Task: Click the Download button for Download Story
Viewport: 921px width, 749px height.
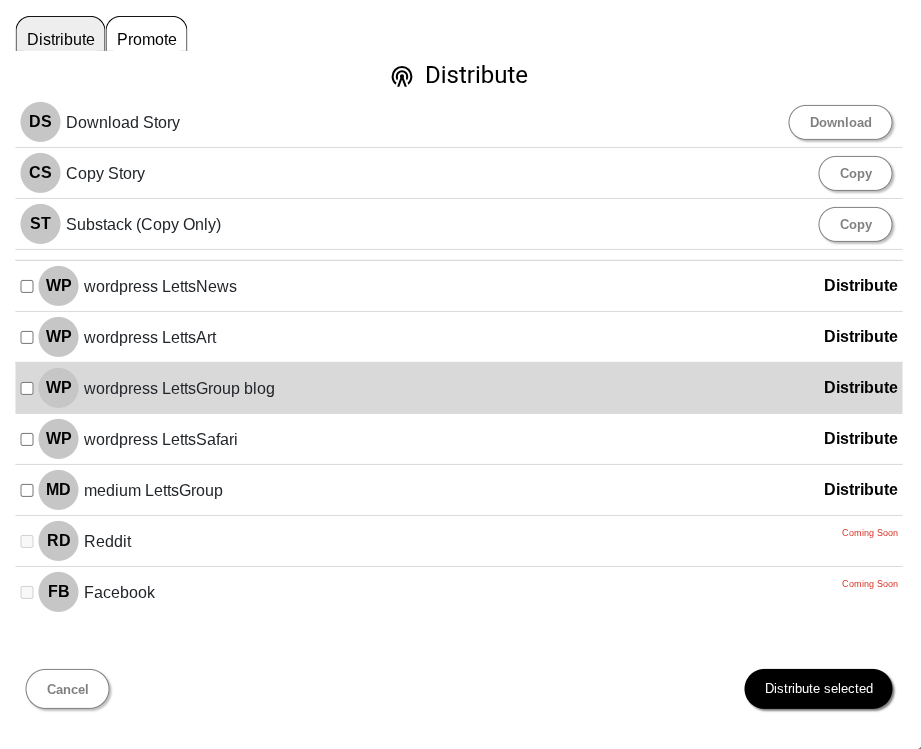Action: 841,123
